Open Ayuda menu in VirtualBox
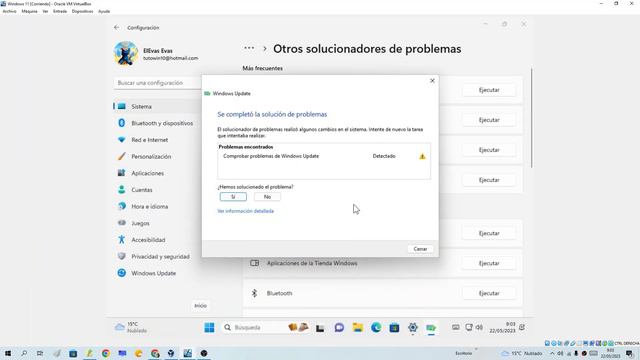The image size is (640, 360). pos(104,11)
